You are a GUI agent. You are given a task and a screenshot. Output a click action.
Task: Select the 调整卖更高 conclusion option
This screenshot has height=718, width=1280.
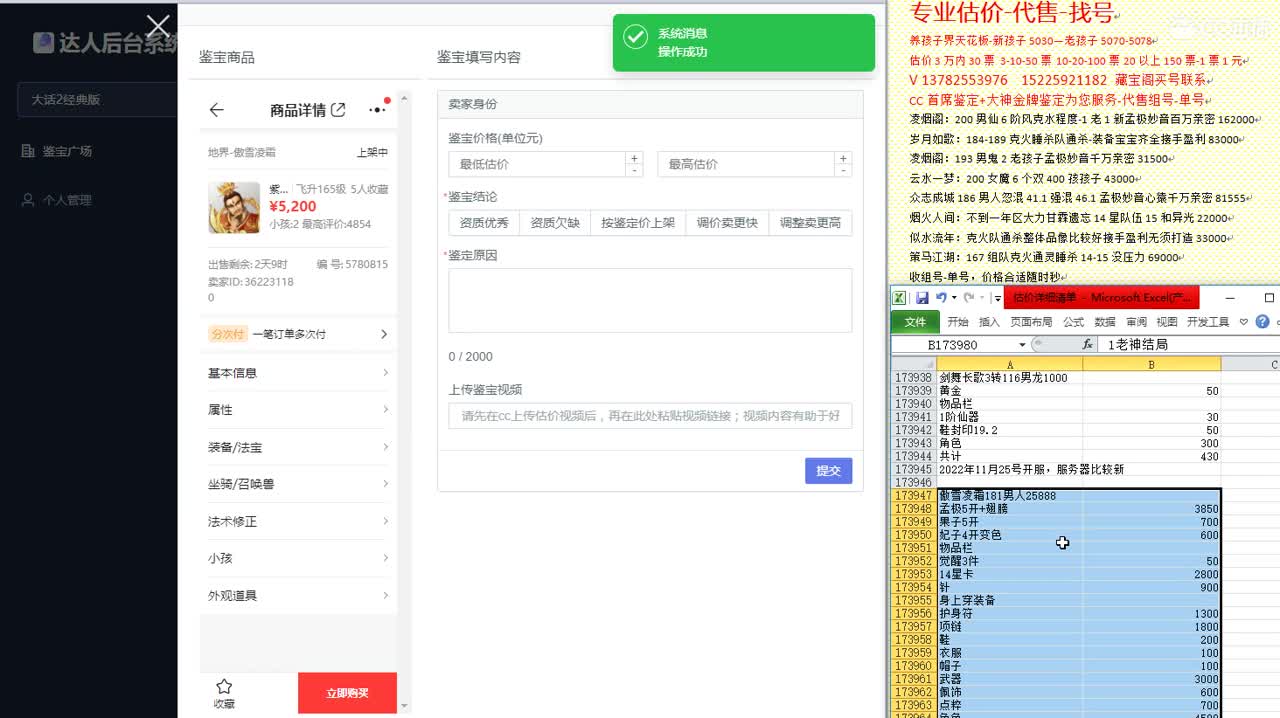[810, 223]
